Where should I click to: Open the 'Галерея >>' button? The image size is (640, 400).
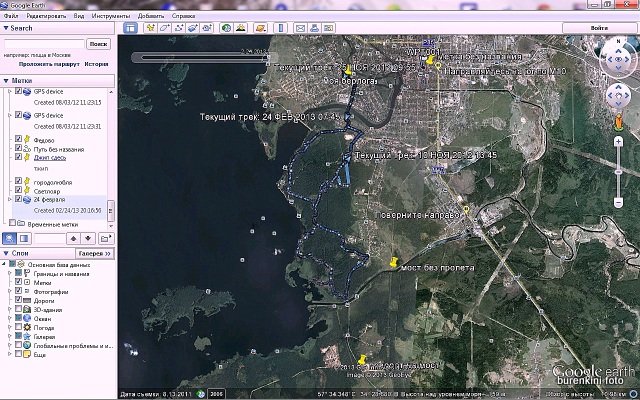click(x=95, y=253)
